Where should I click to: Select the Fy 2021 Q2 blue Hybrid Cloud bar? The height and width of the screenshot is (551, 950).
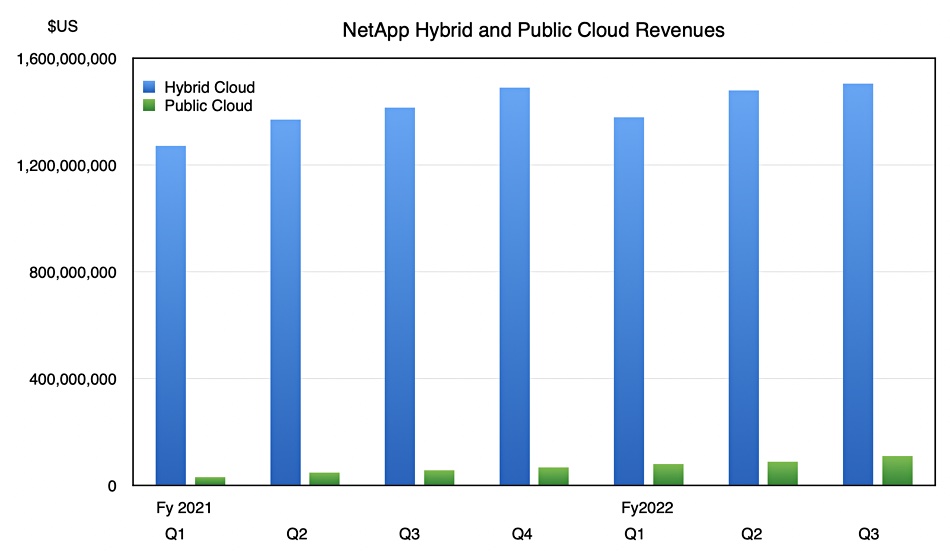pyautogui.click(x=285, y=302)
